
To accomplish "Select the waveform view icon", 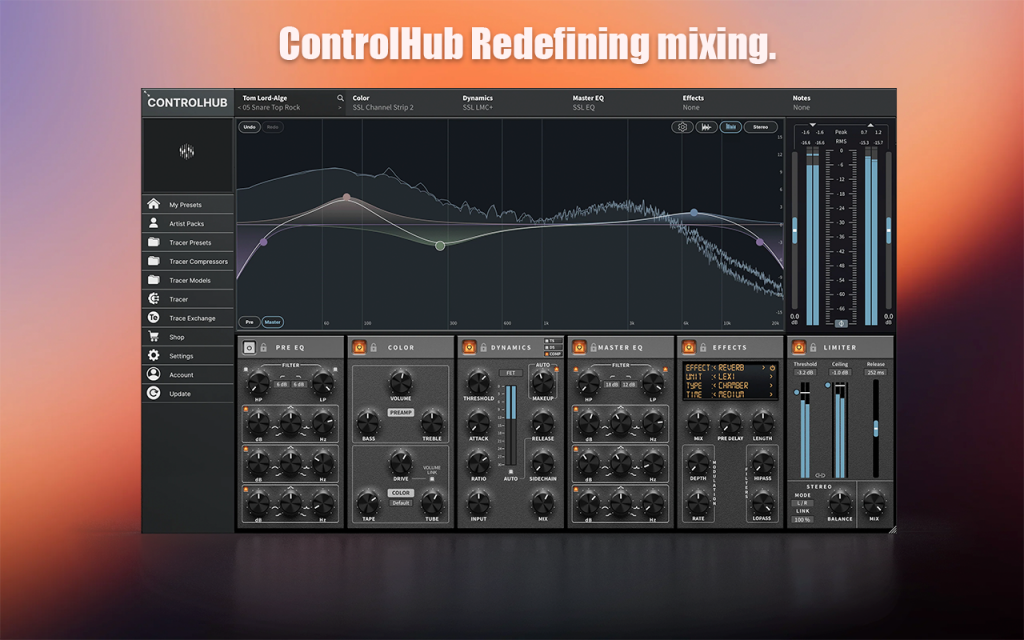I will point(707,127).
